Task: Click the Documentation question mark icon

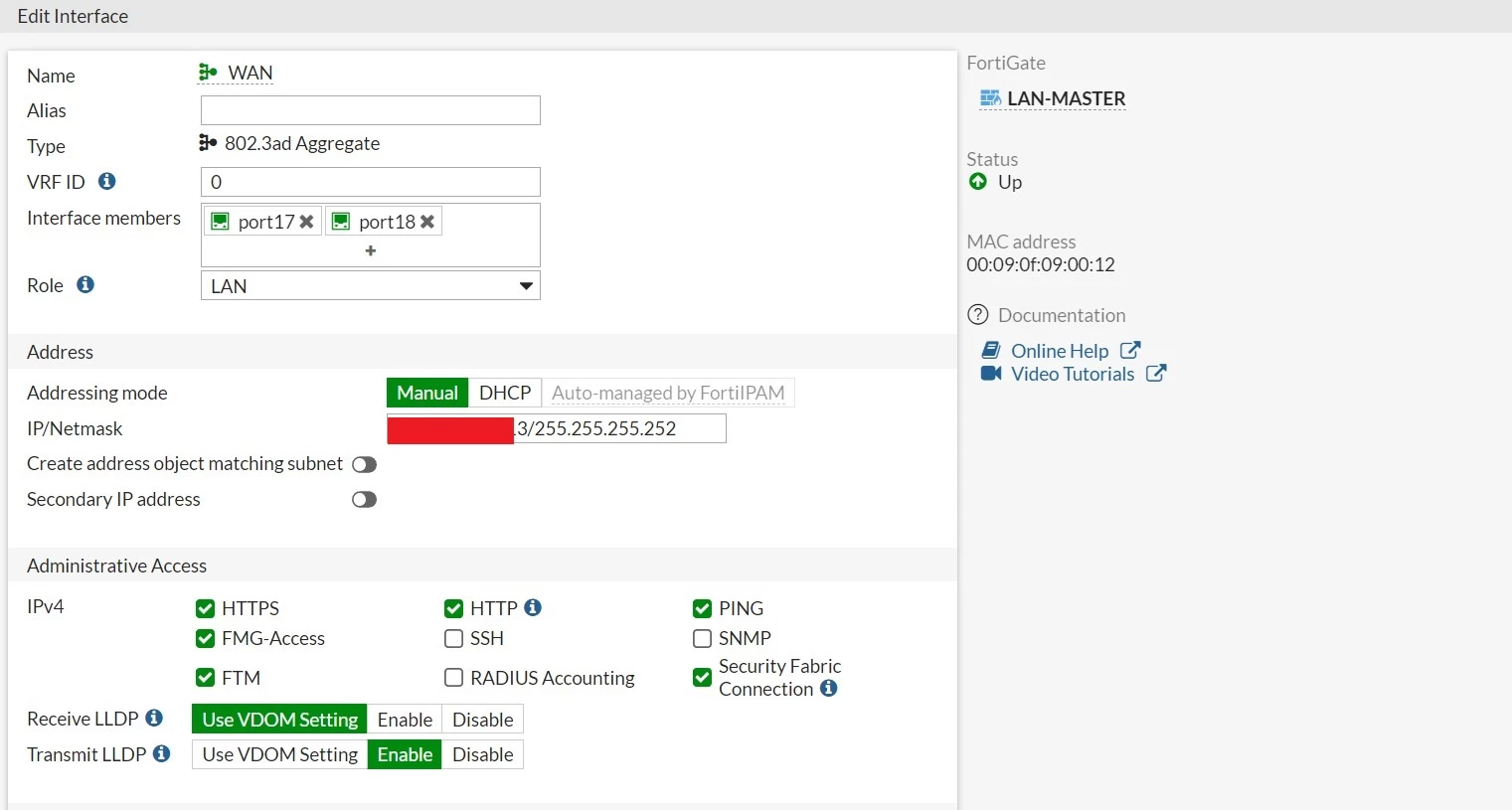Action: [978, 315]
